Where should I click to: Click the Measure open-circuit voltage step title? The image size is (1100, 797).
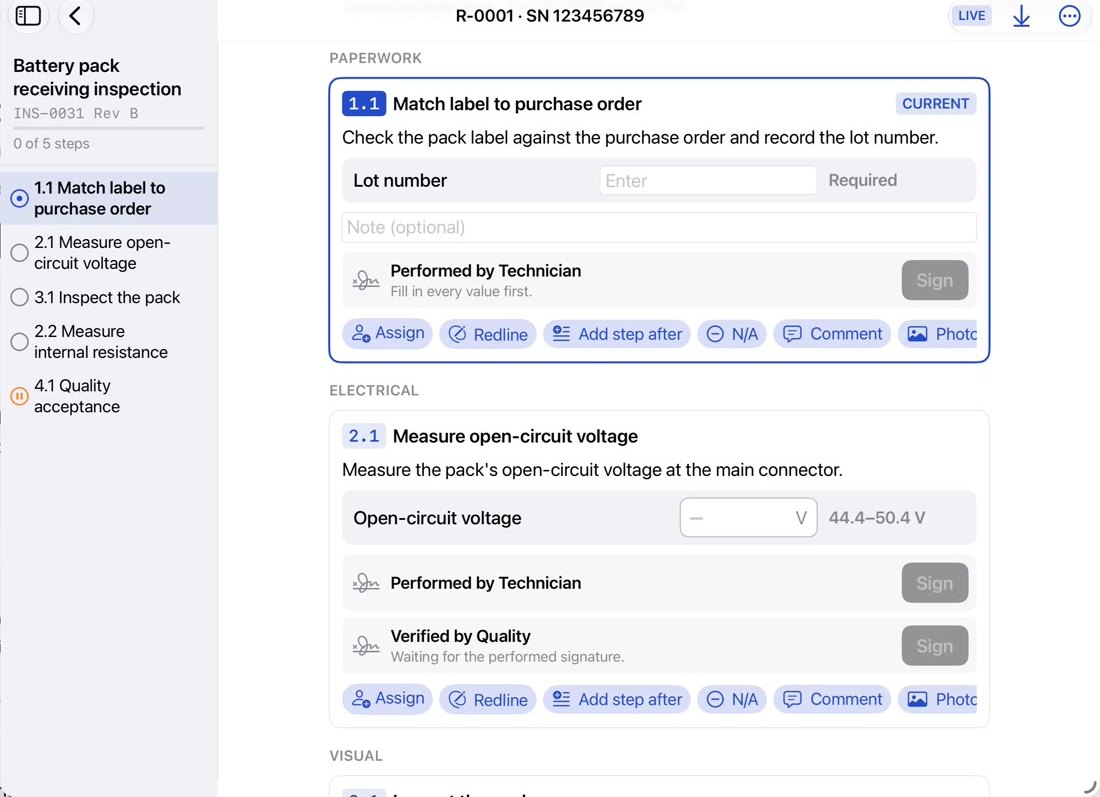click(x=515, y=436)
